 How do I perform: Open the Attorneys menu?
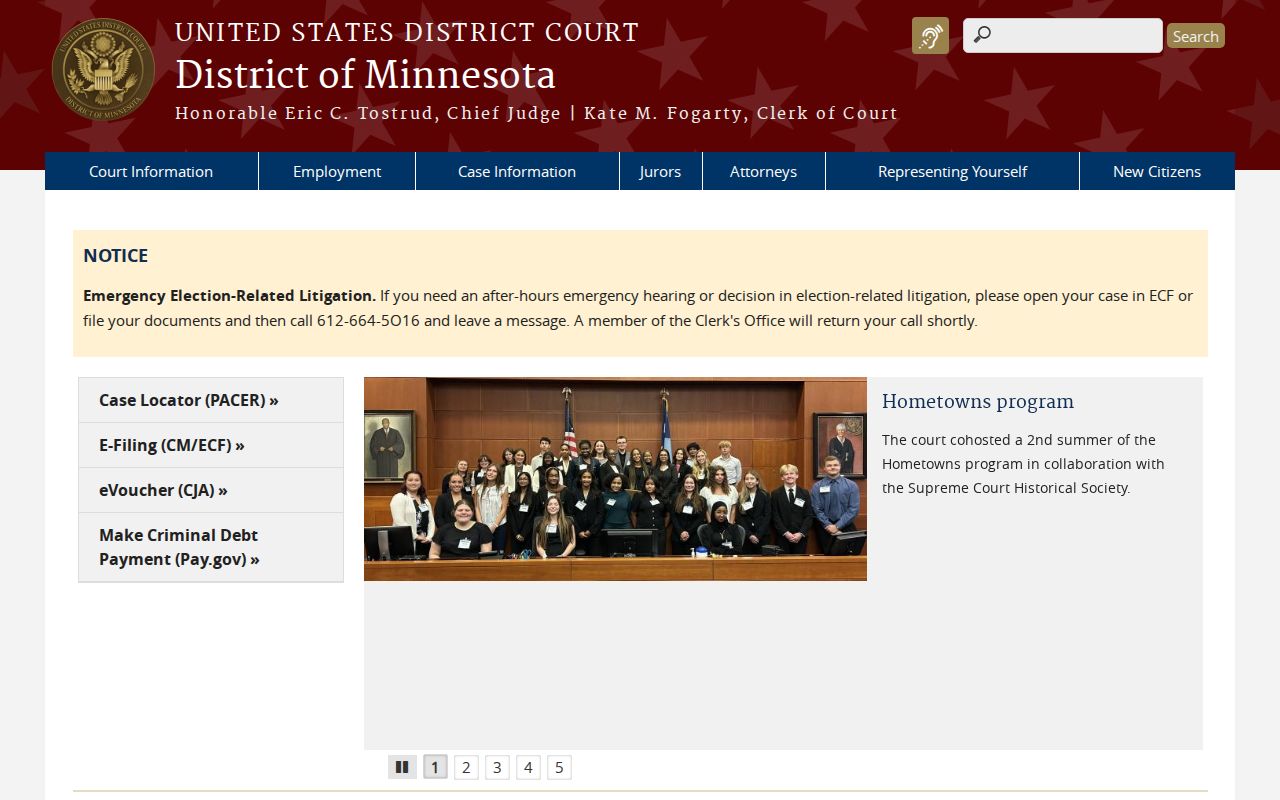[x=763, y=171]
